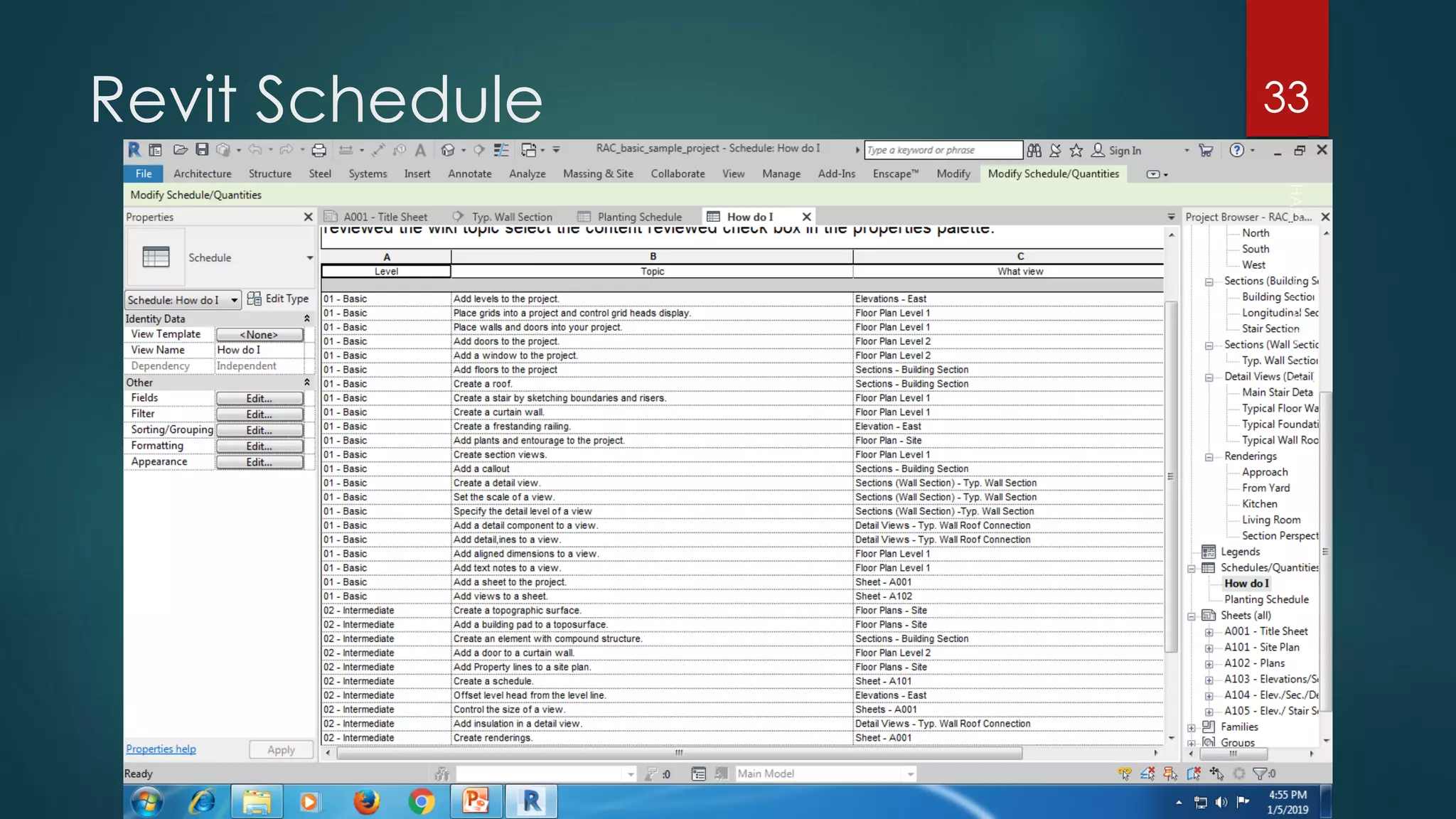Click the Sign In button
The image size is (1456, 819).
coord(1116,150)
